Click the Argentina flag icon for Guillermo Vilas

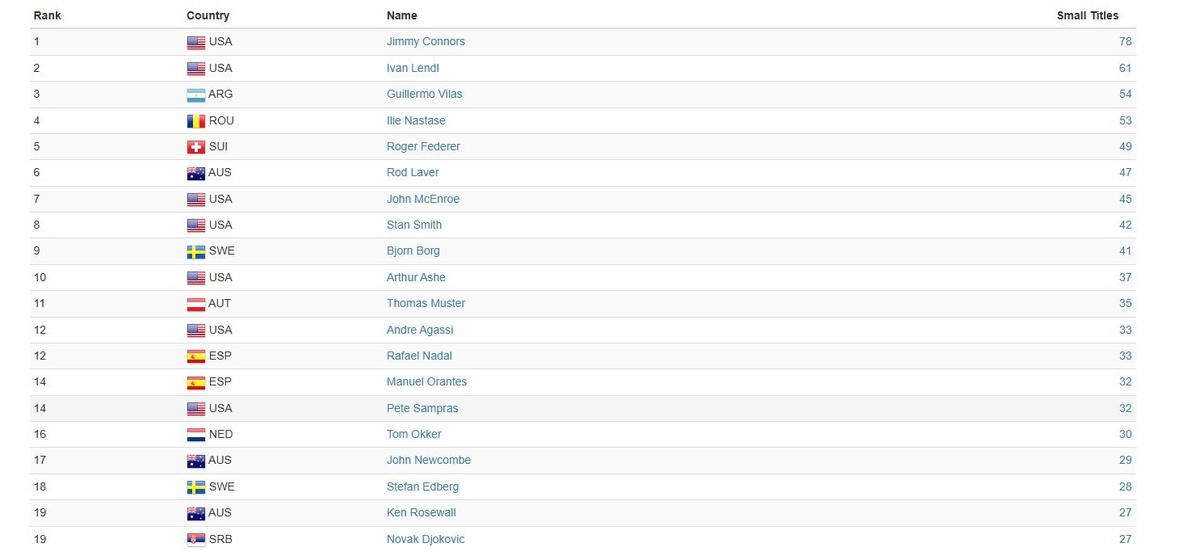coord(196,95)
